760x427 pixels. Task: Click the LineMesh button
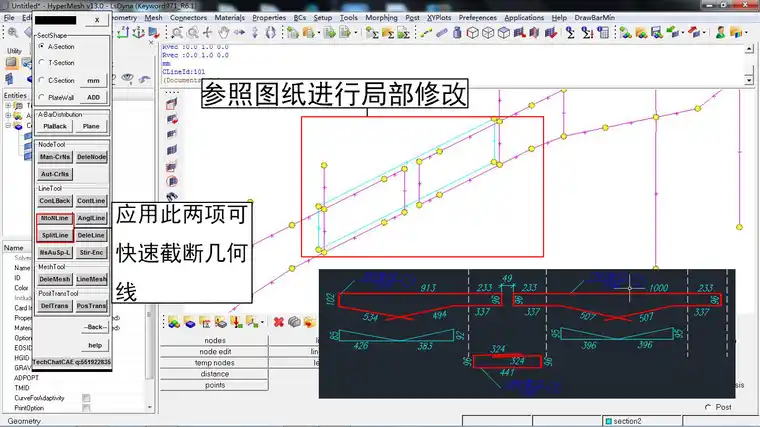click(91, 280)
